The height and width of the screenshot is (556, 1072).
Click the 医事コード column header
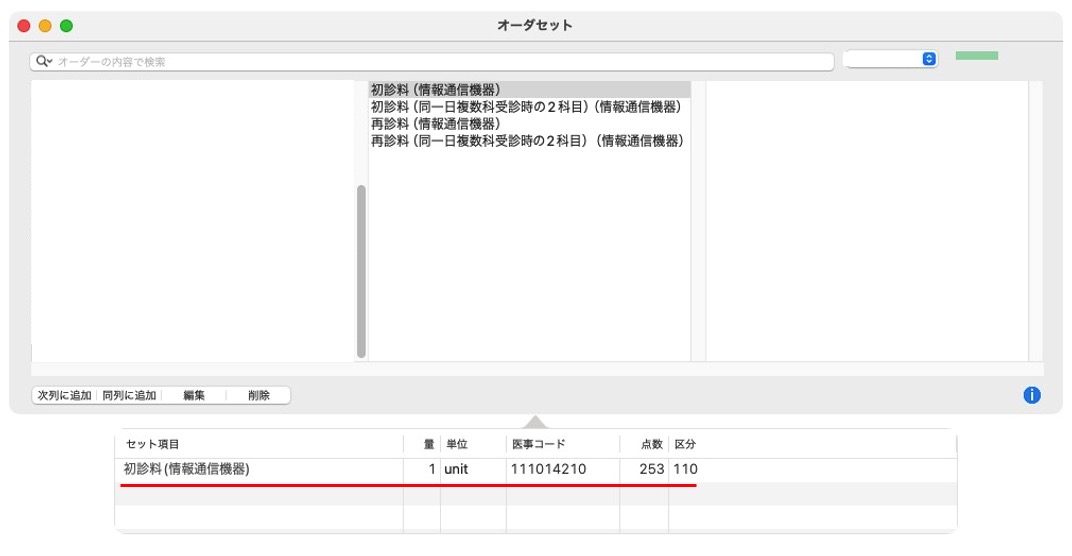click(538, 444)
